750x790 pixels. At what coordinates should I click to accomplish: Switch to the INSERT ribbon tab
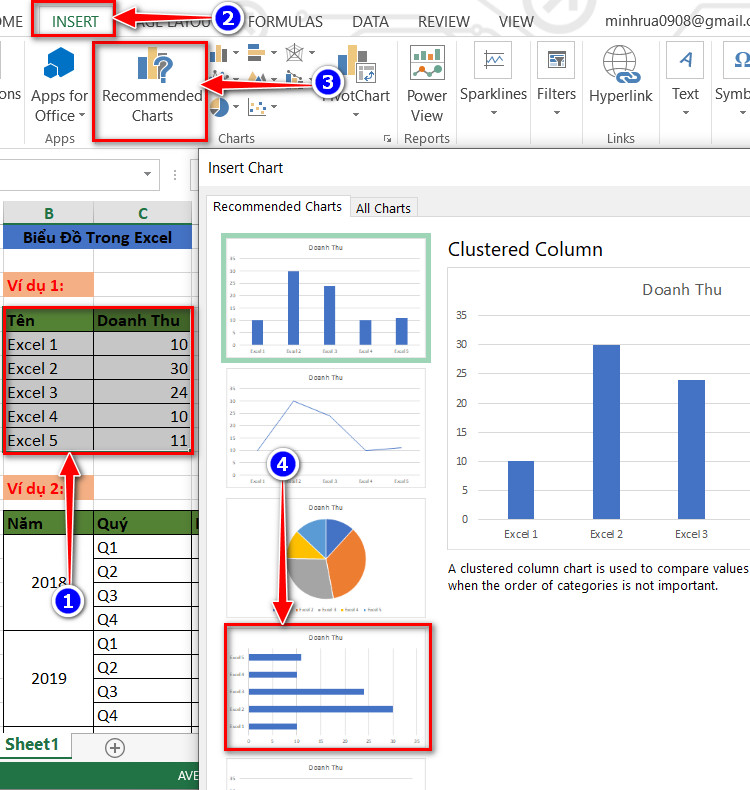tap(75, 22)
